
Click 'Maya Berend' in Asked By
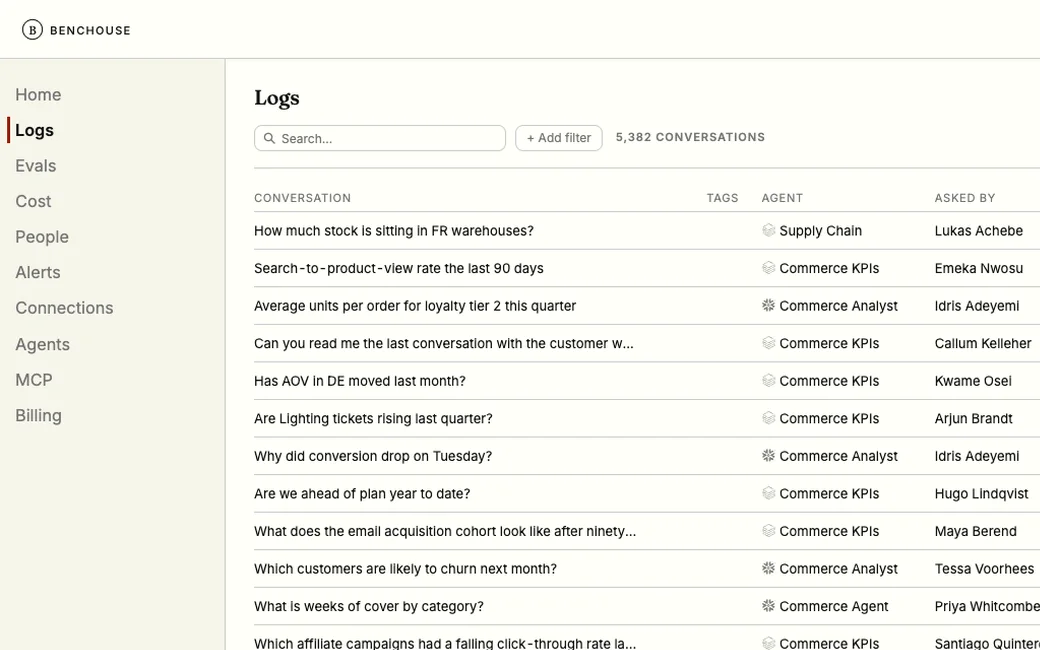976,531
